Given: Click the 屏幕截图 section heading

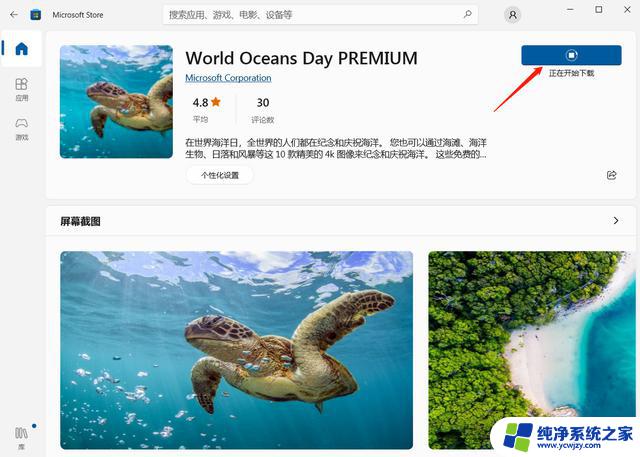Looking at the screenshot, I should point(80,222).
